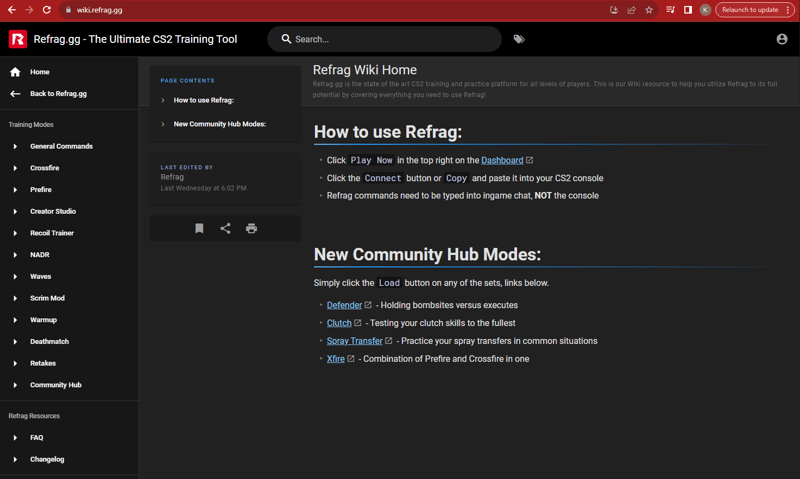Open the Chrome profile avatar K
This screenshot has height=479, width=800.
point(705,10)
